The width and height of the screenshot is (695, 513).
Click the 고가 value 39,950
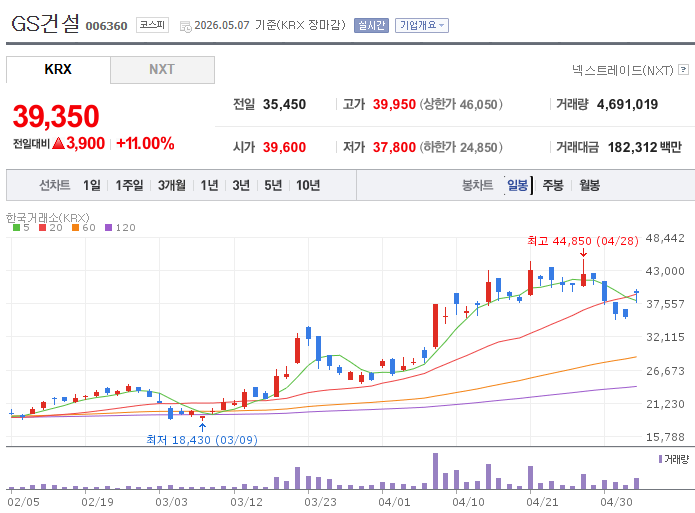point(394,104)
